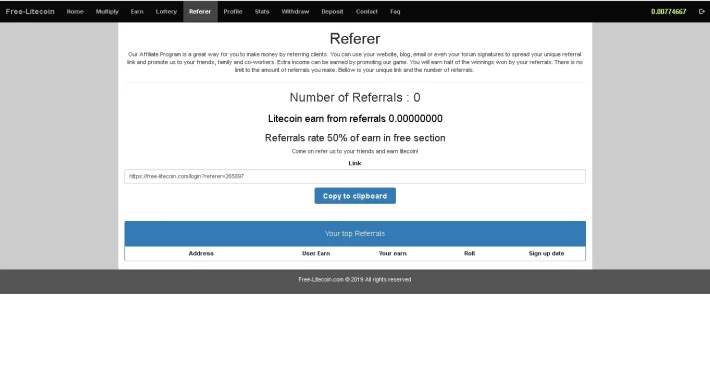
Task: Click the footer copyright text
Action: point(355,280)
